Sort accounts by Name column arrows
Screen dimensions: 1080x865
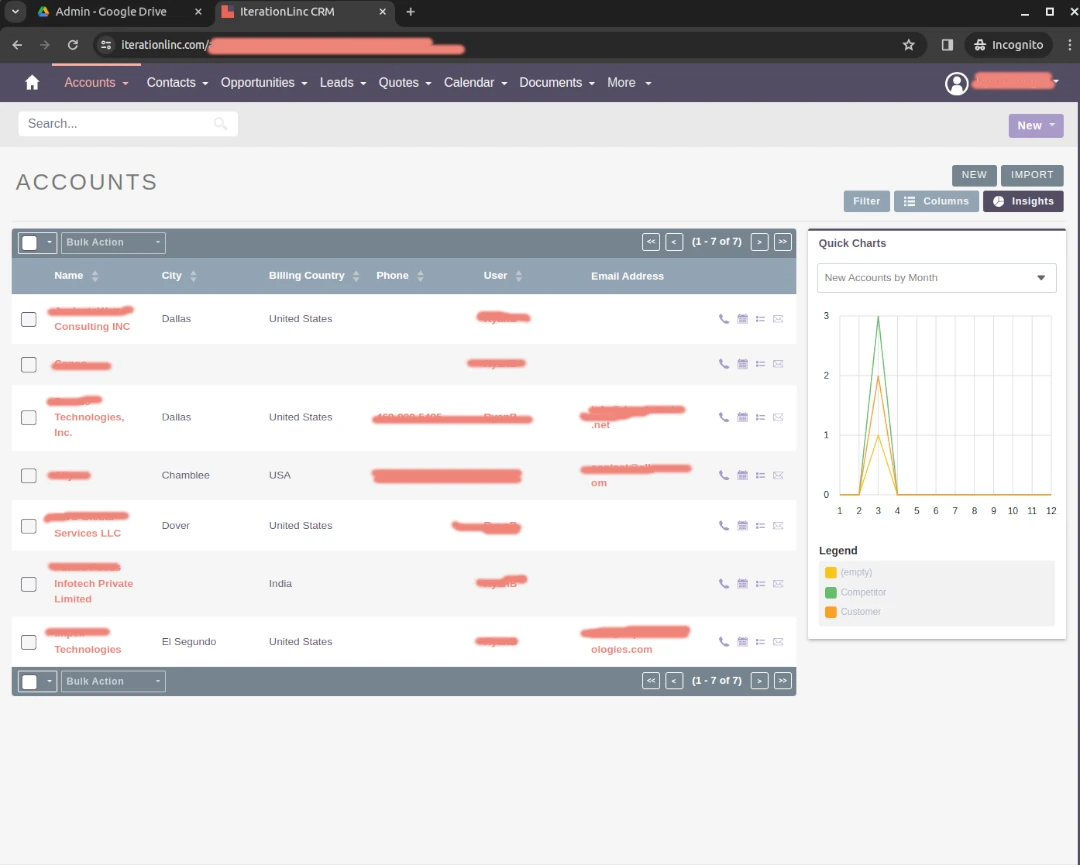point(95,276)
